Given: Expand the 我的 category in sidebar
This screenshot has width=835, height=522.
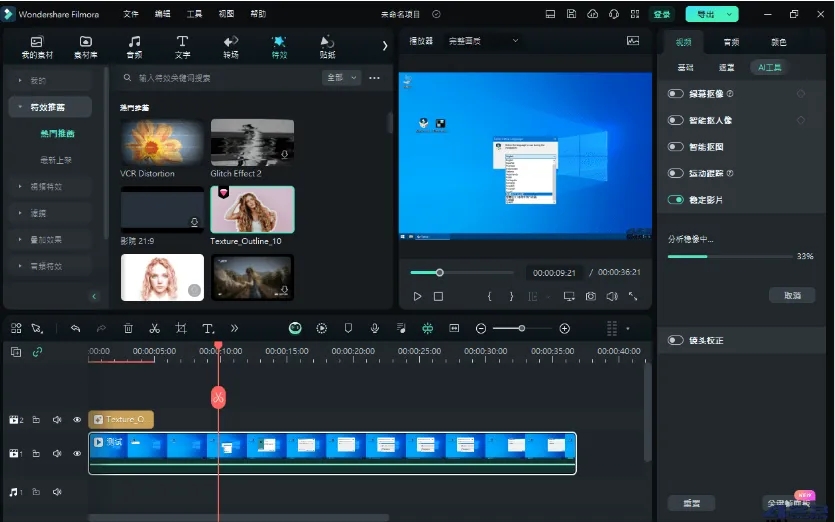Looking at the screenshot, I should [50, 80].
